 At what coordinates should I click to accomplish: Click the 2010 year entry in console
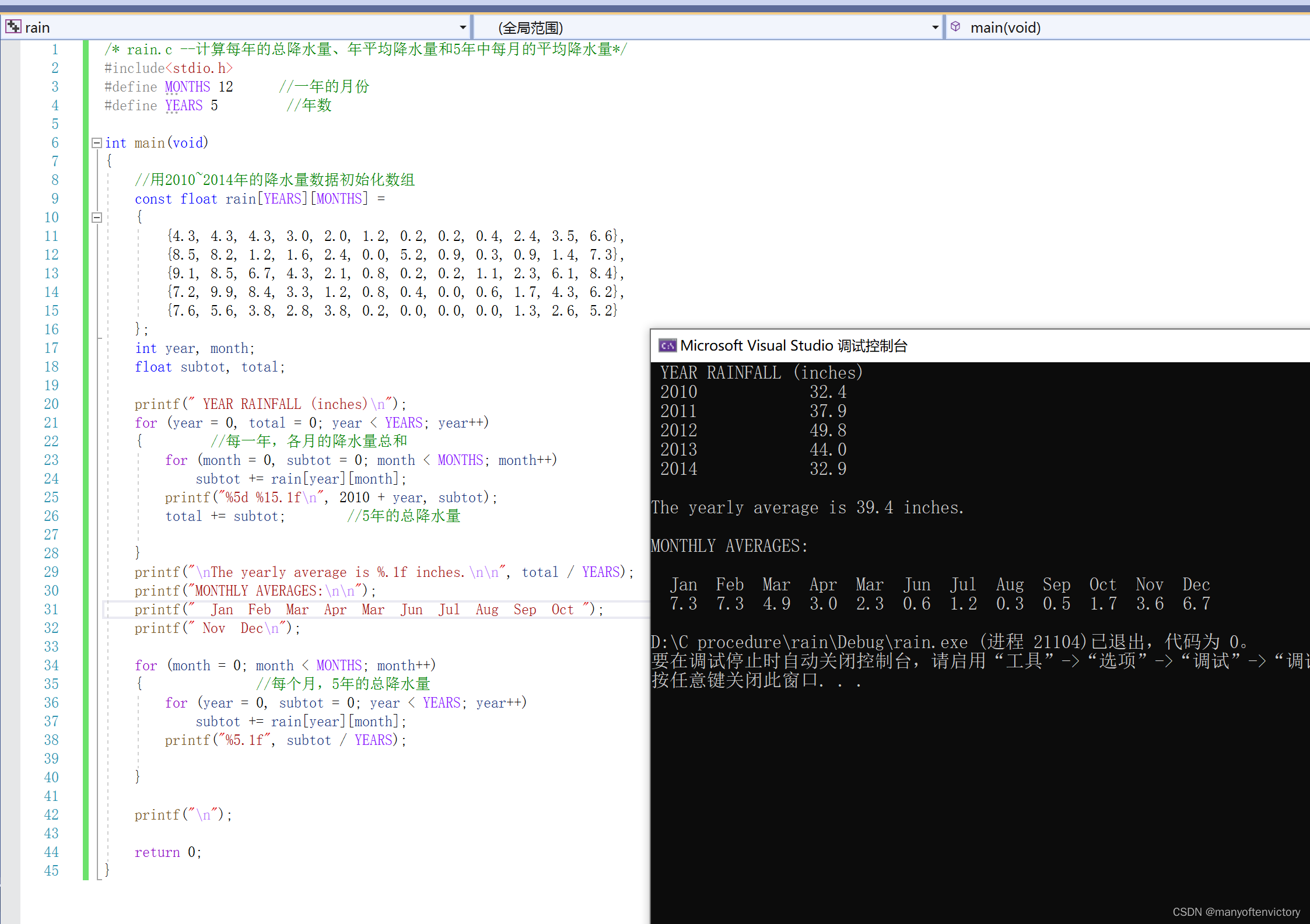[x=678, y=392]
